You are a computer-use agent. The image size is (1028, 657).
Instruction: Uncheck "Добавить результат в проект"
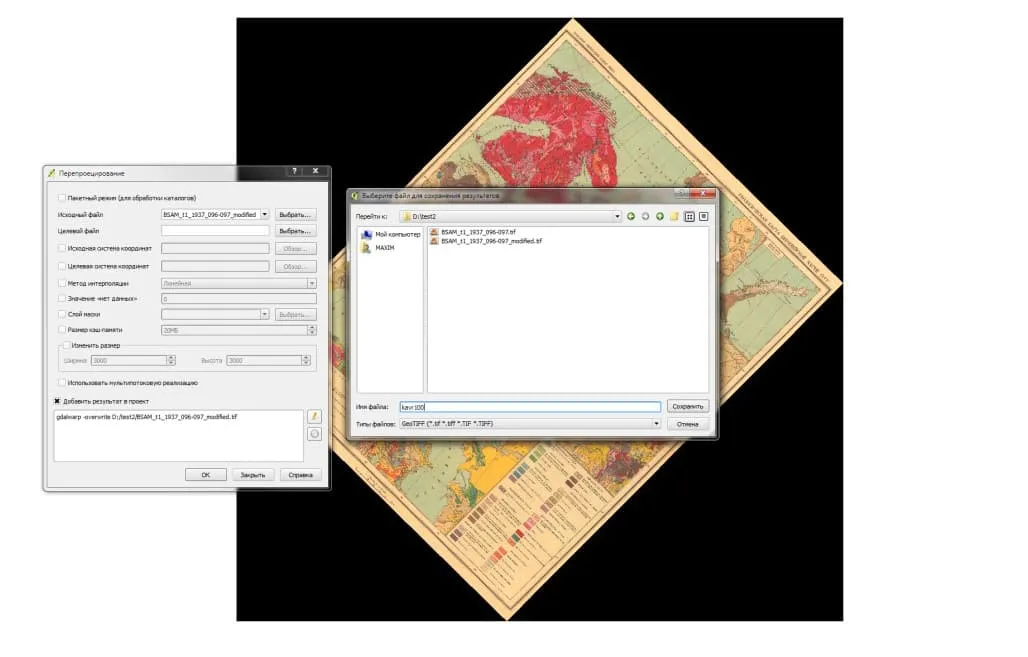click(x=58, y=401)
